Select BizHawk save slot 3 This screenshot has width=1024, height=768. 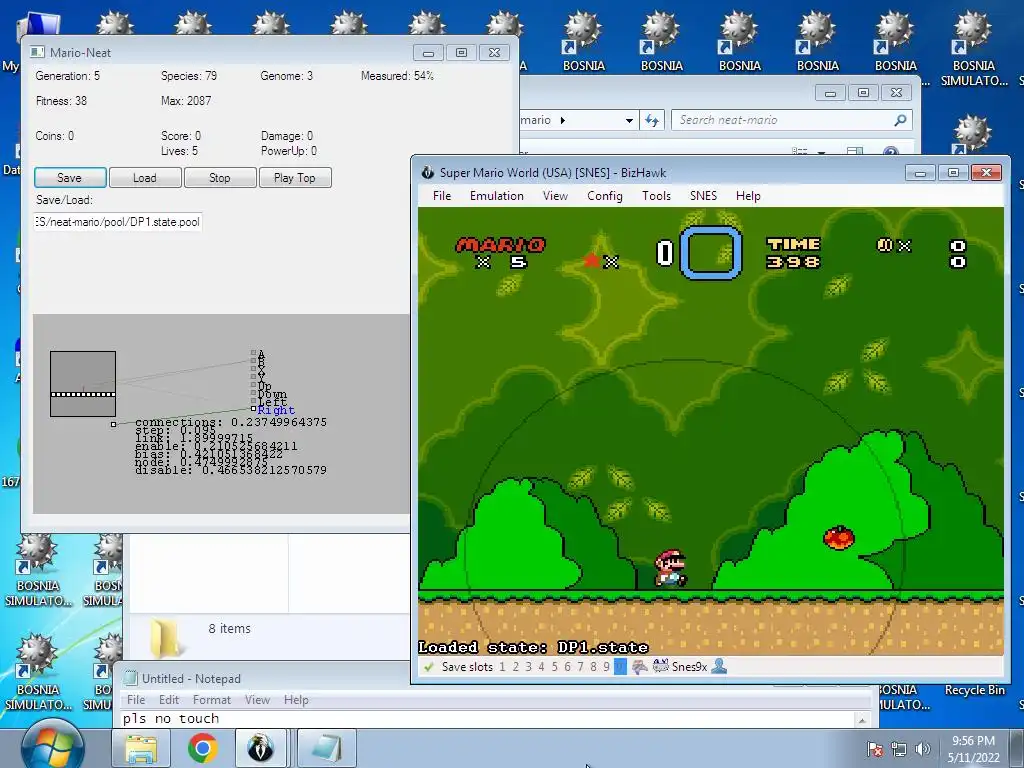coord(528,667)
